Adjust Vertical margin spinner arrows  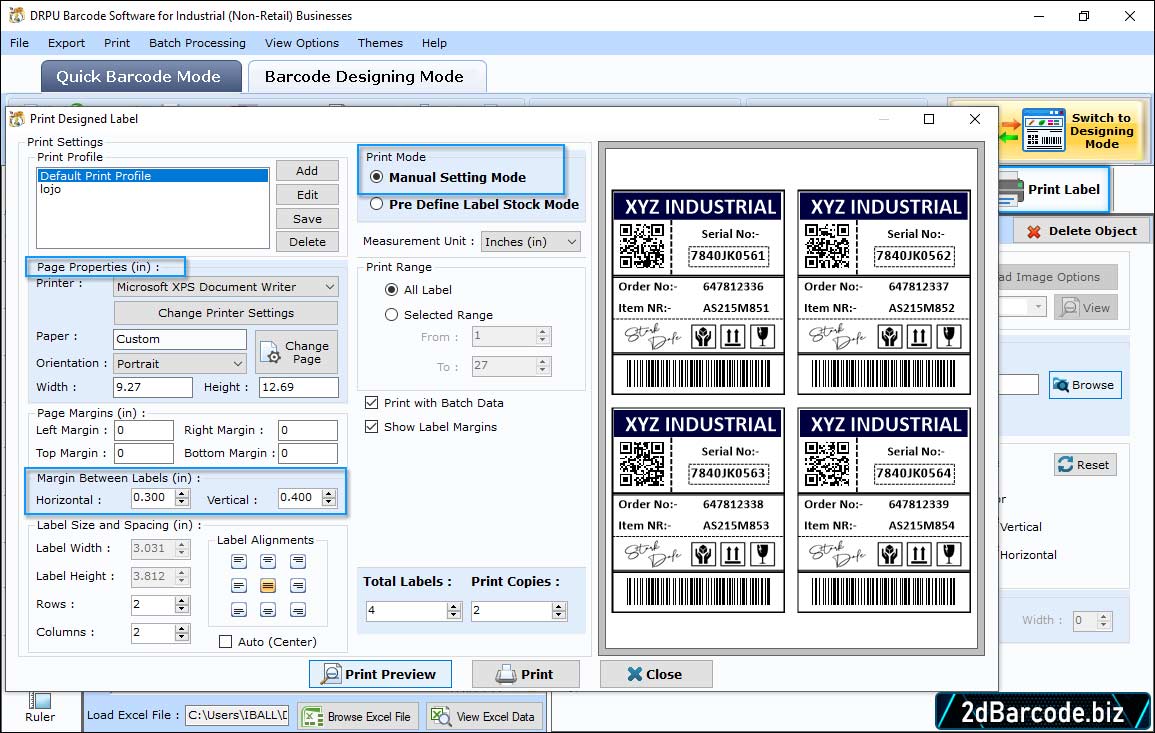329,498
